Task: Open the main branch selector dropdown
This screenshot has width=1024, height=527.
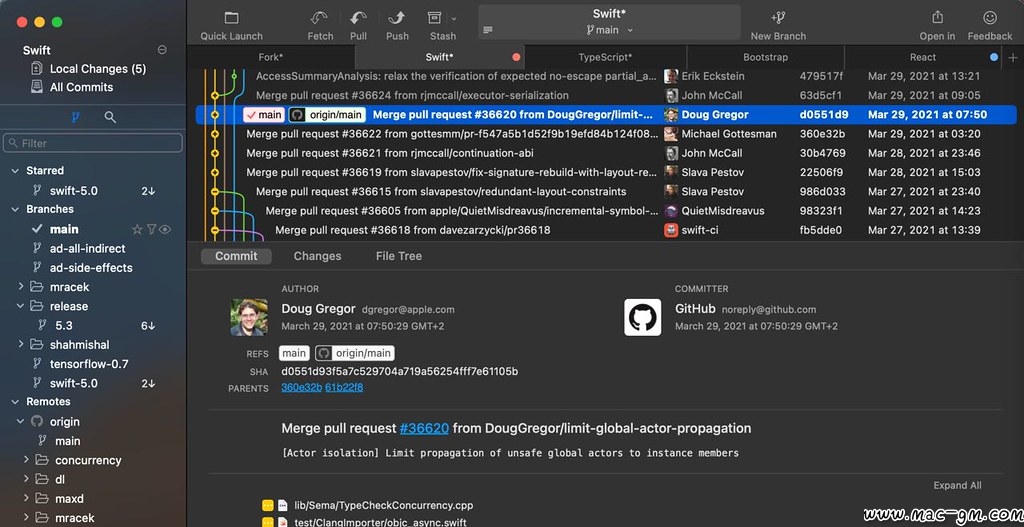Action: (x=609, y=30)
